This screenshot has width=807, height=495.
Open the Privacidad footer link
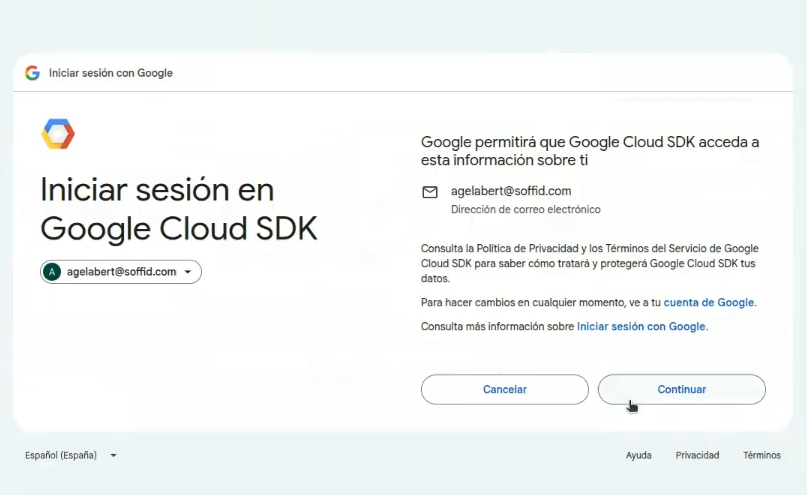(x=697, y=455)
